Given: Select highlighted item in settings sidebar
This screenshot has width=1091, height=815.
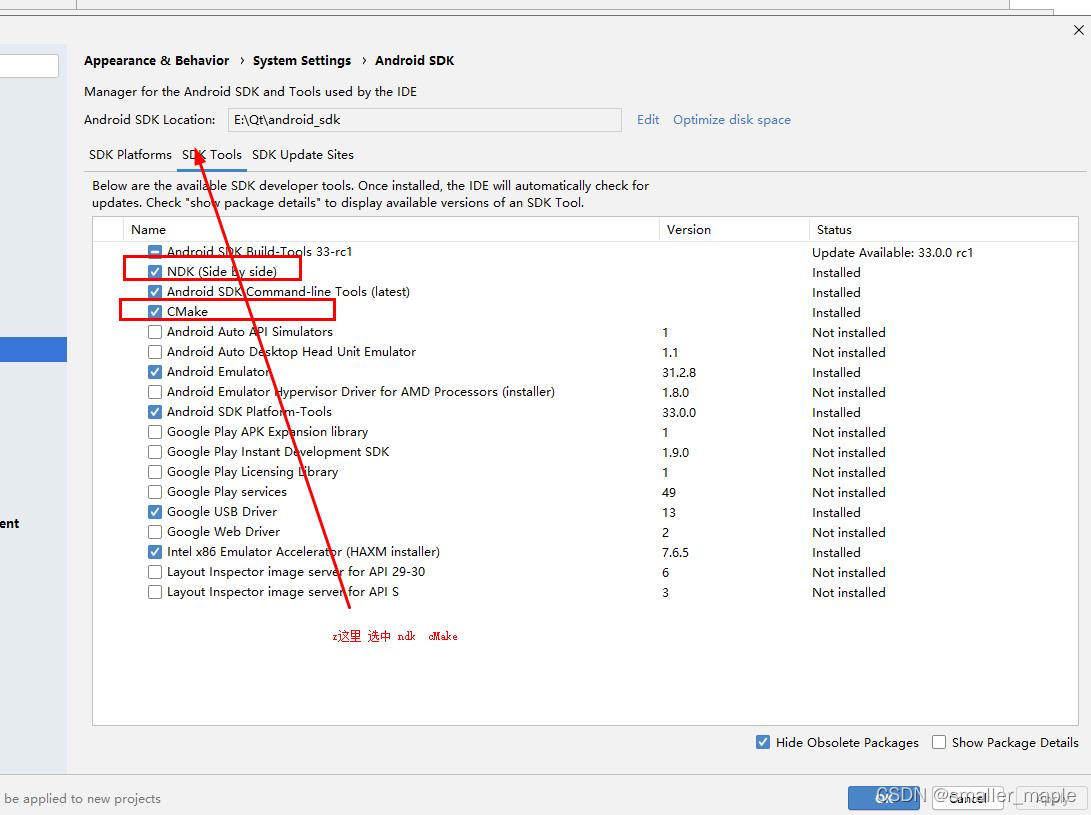Looking at the screenshot, I should click(33, 349).
